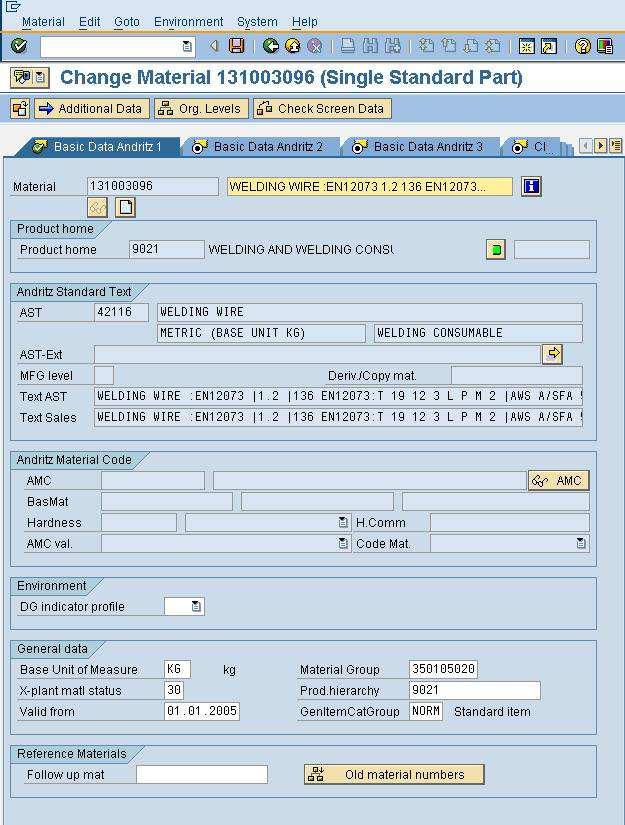This screenshot has height=825, width=625.
Task: Open the tab list icon at the right of the tabs
Action: pos(616,146)
